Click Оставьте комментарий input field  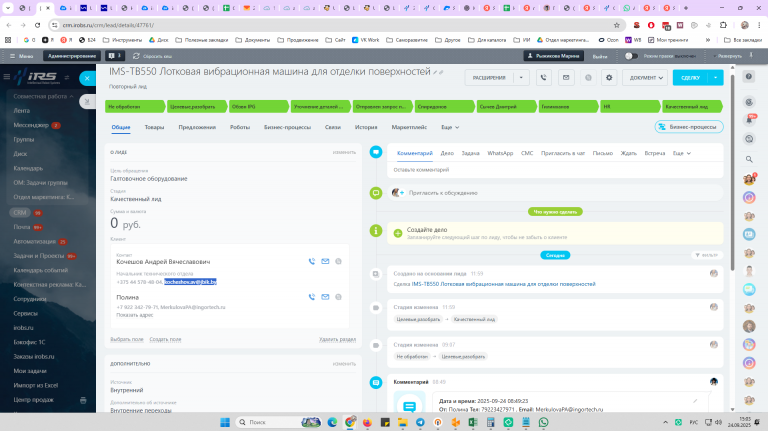(x=555, y=170)
